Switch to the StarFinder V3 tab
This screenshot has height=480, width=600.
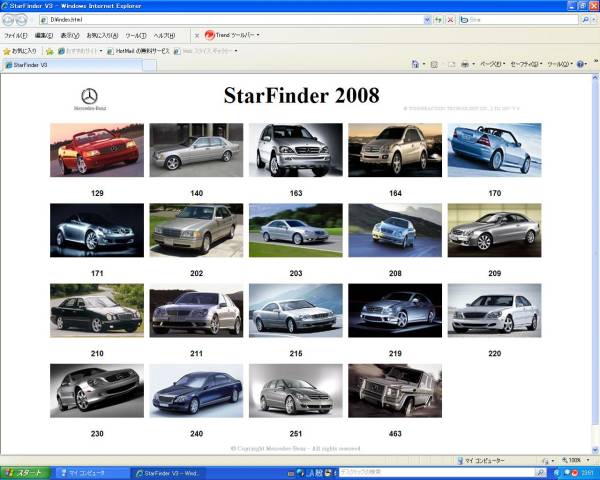tap(73, 65)
